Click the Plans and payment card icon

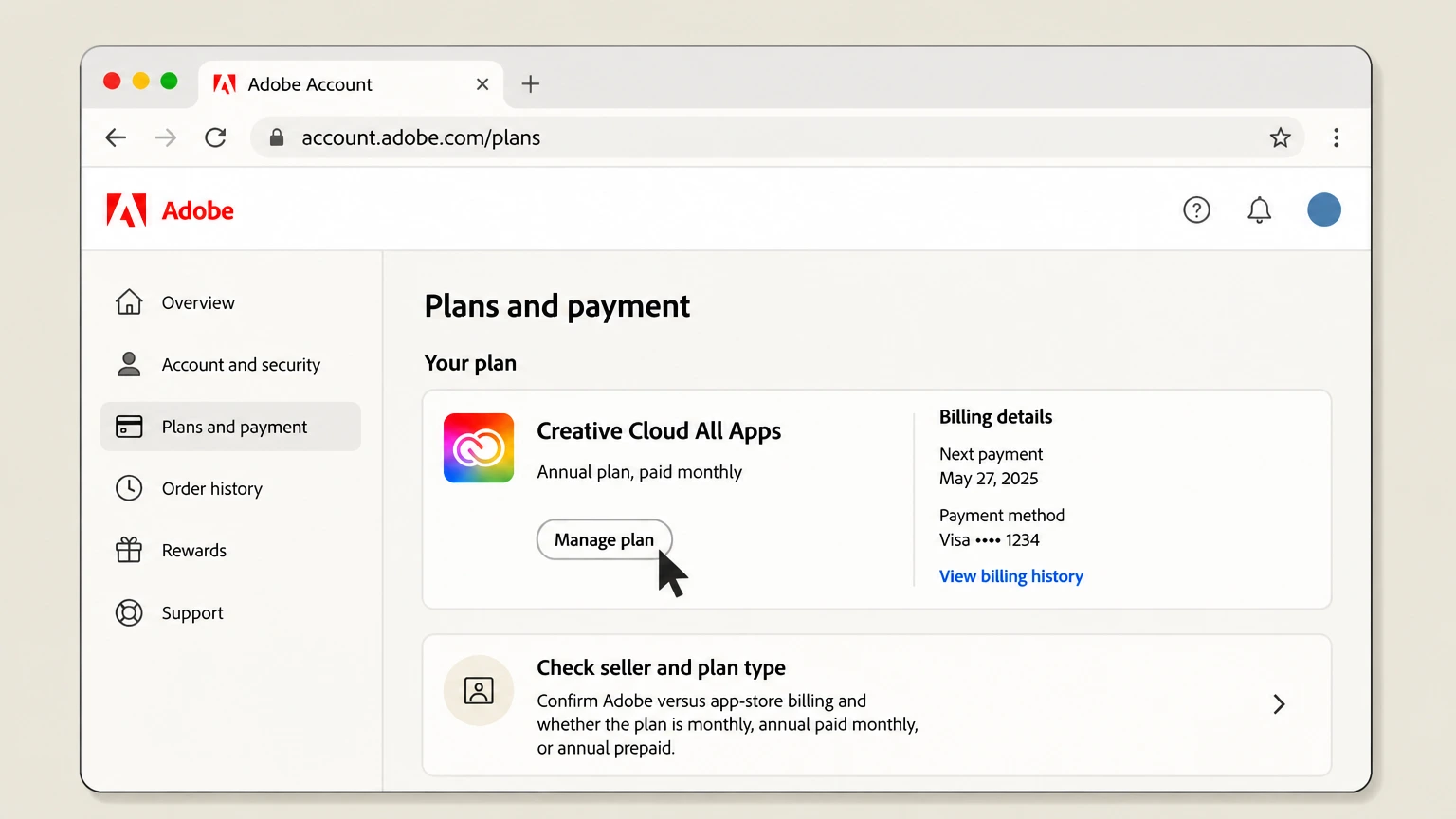click(x=129, y=427)
